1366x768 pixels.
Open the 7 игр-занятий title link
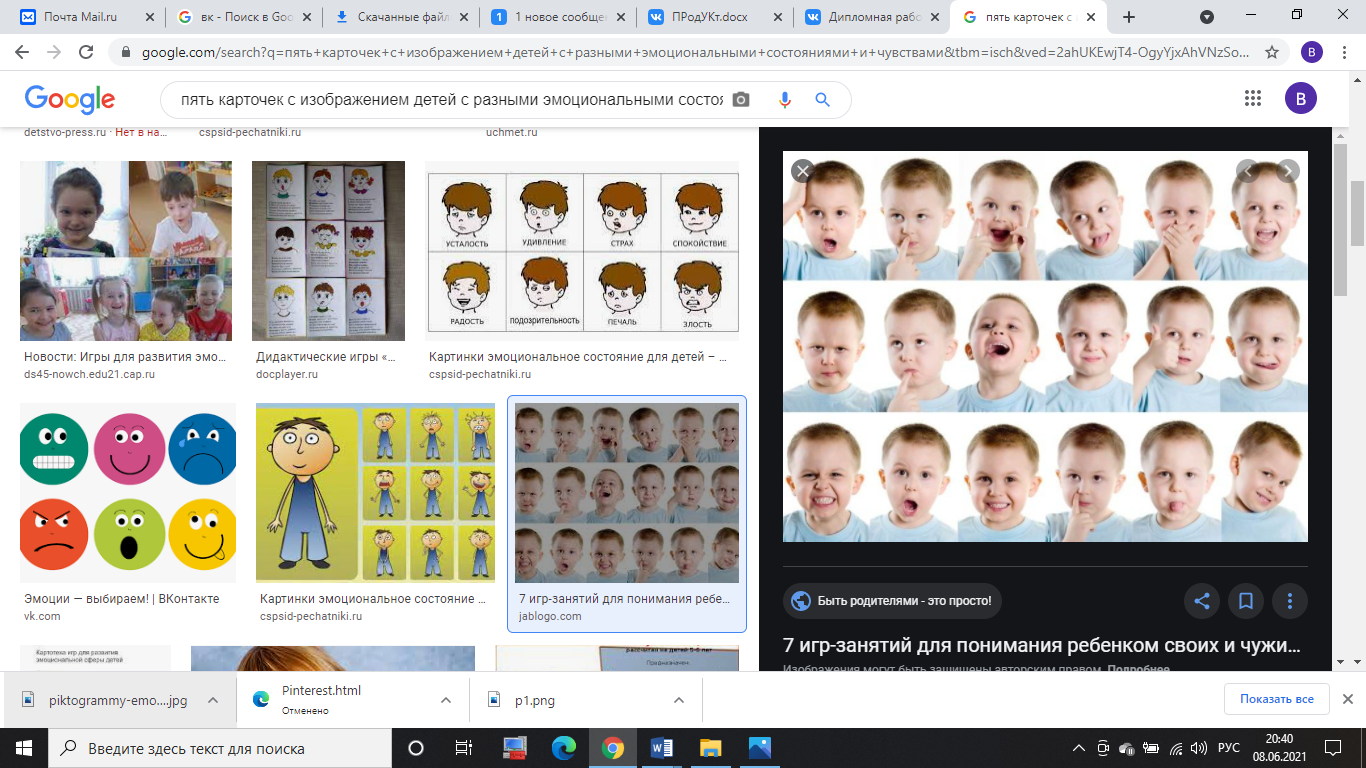[1042, 645]
